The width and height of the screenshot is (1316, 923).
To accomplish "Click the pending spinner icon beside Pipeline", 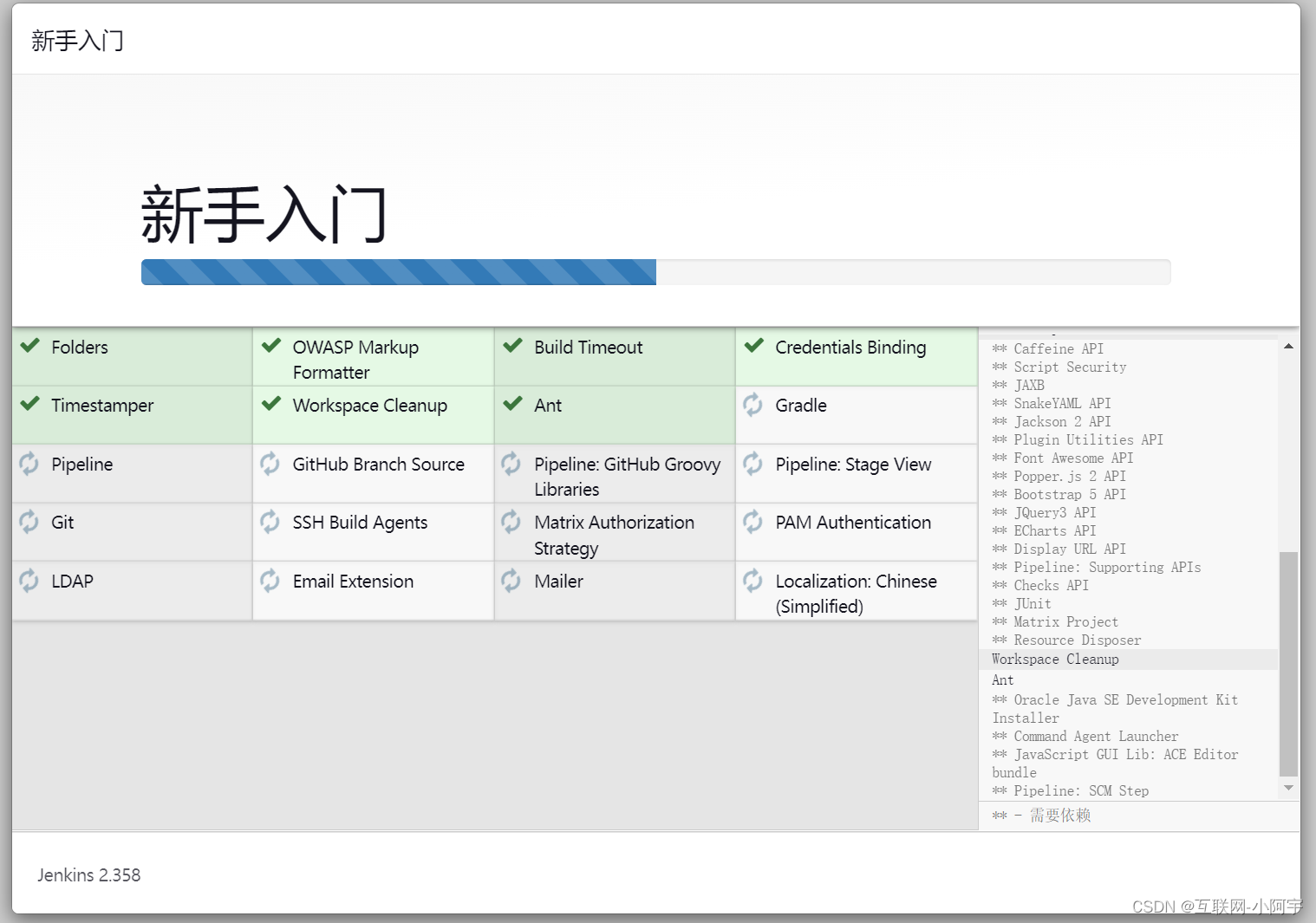I will click(29, 464).
